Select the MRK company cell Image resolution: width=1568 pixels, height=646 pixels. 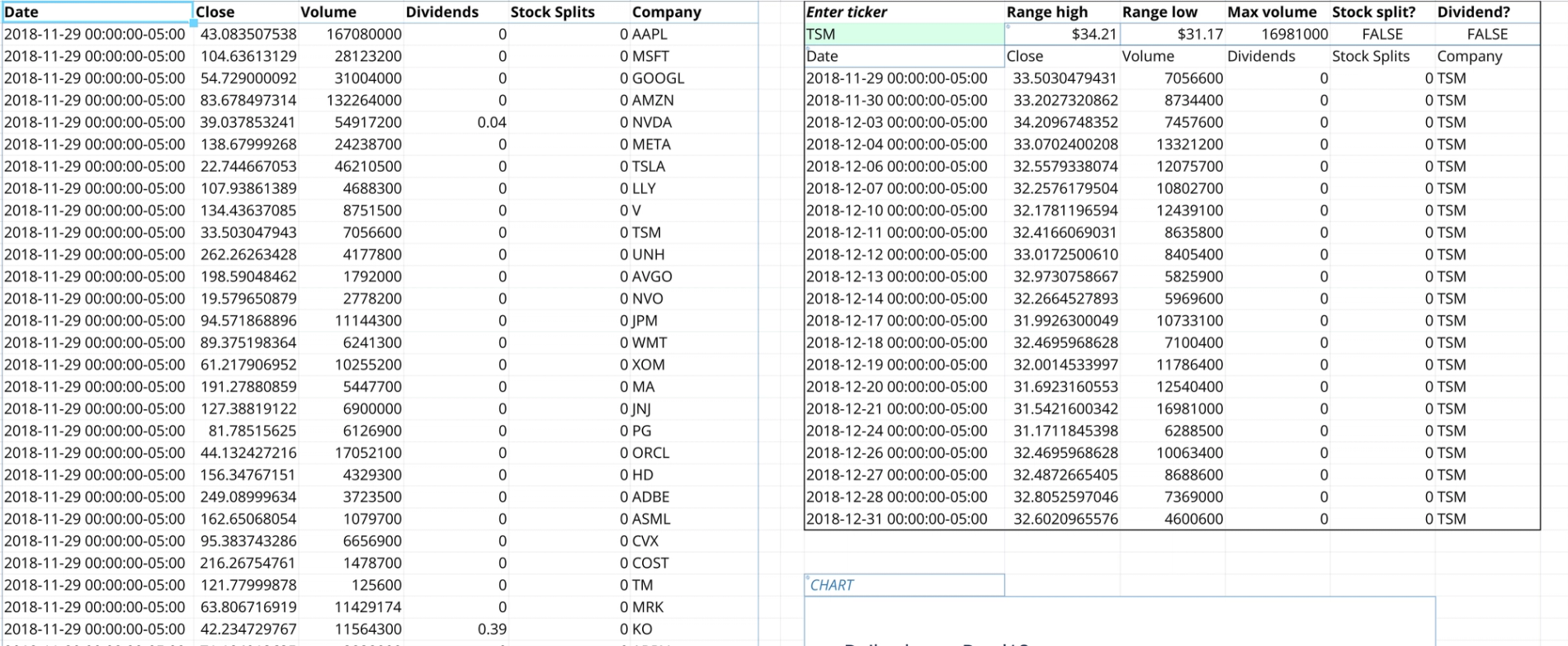(x=693, y=607)
